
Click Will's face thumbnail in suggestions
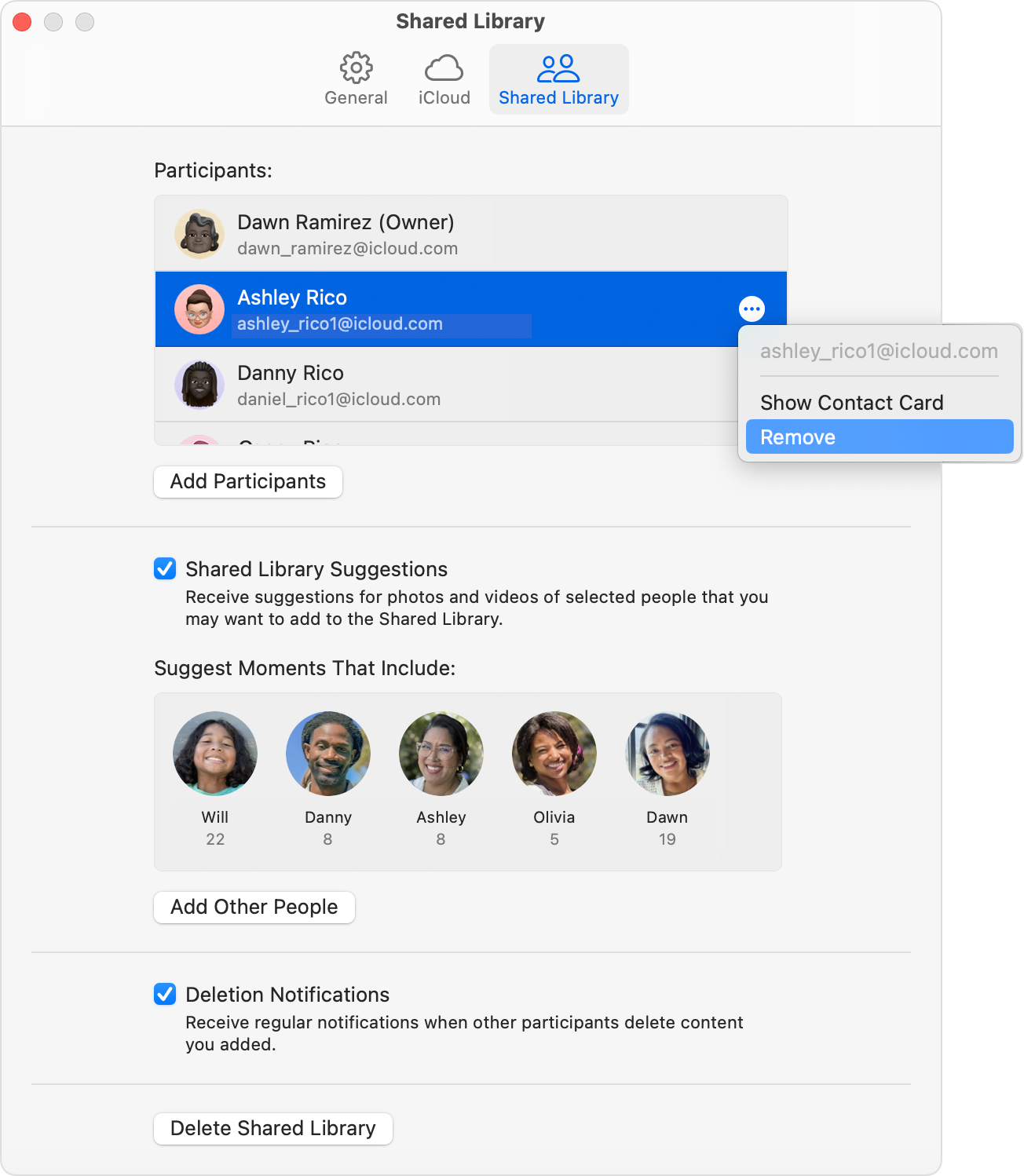214,753
